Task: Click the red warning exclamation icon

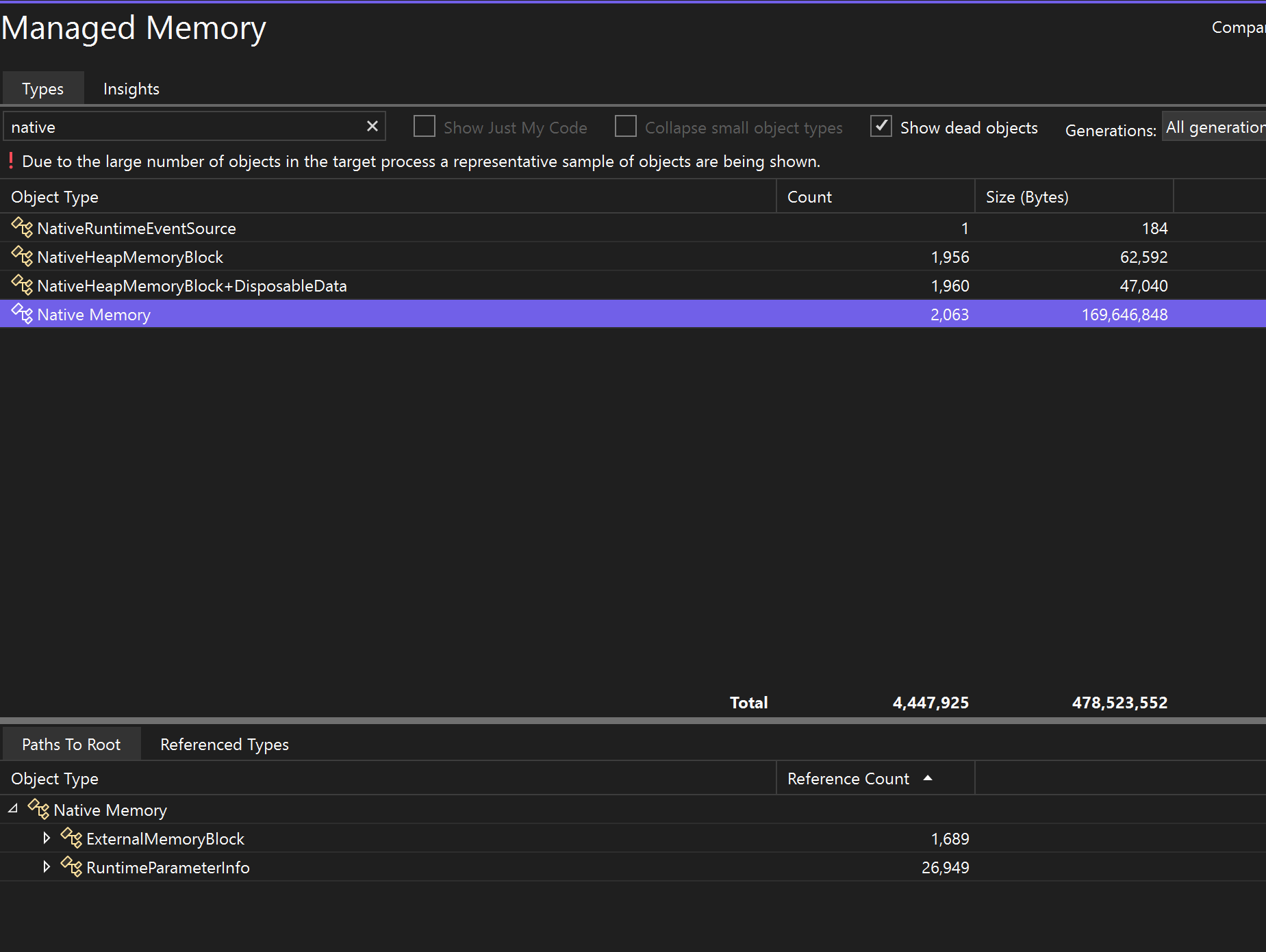Action: (10, 161)
